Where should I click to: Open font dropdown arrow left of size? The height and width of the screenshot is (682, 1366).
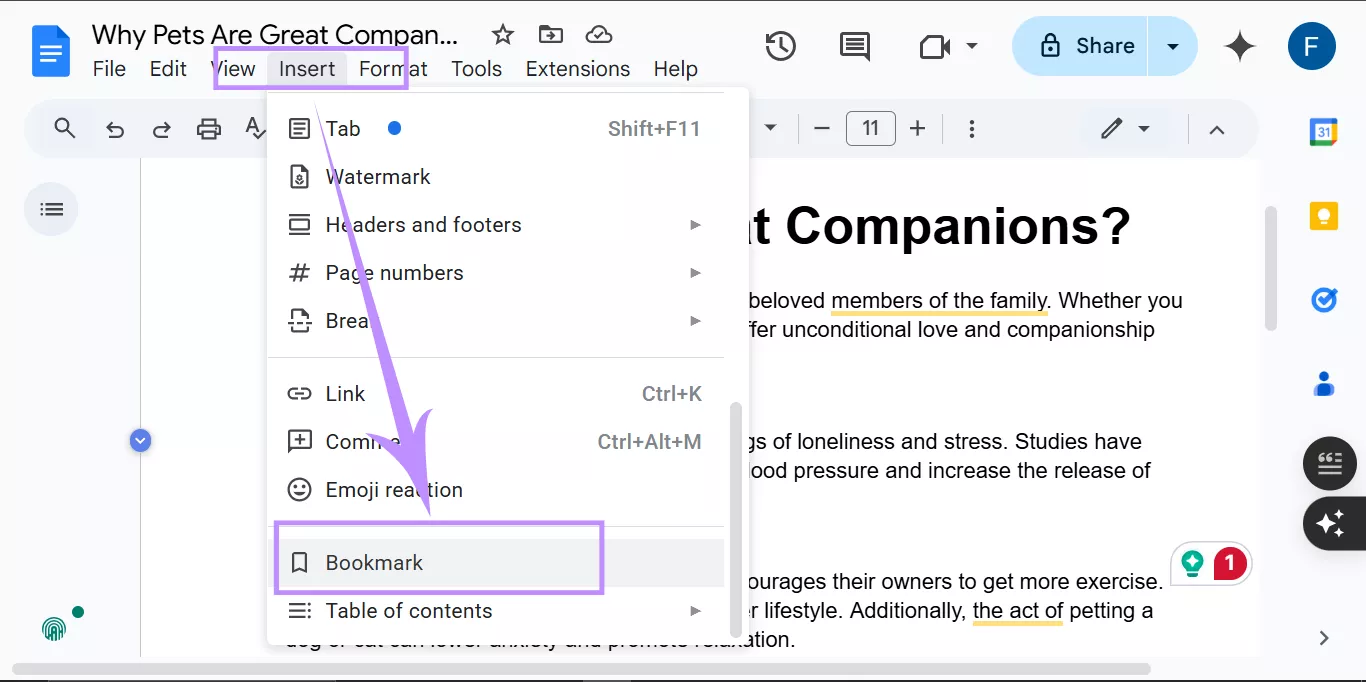click(770, 129)
